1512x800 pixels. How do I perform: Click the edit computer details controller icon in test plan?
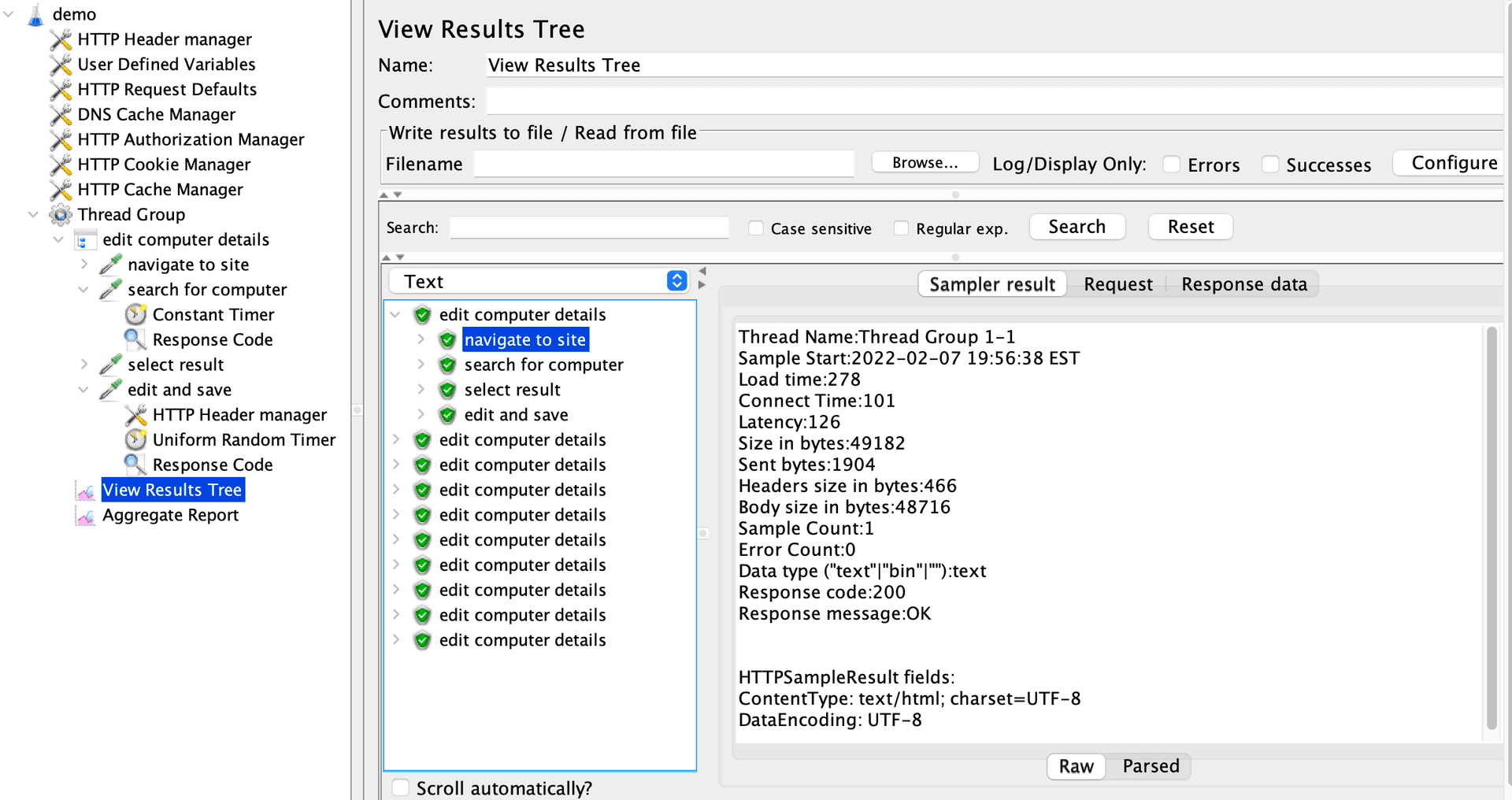point(85,240)
